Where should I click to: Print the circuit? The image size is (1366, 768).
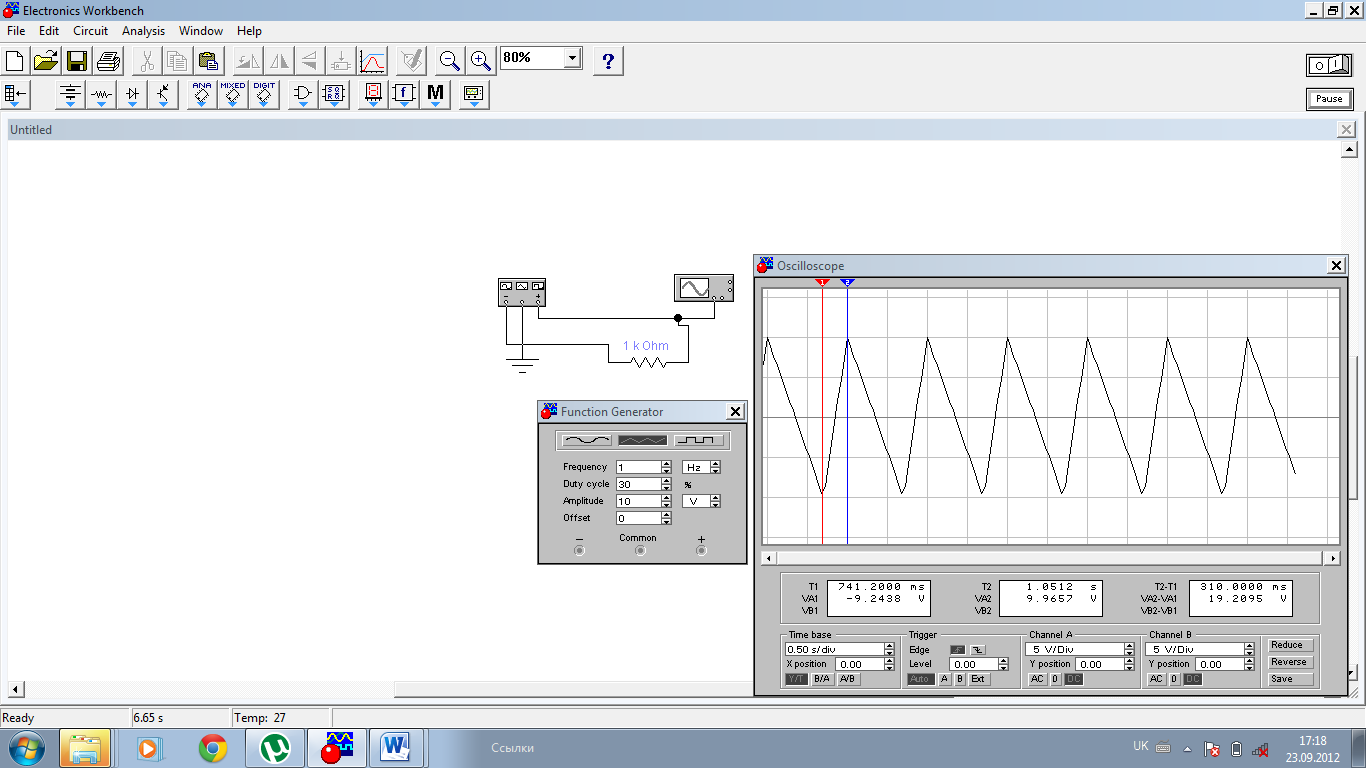click(x=108, y=61)
